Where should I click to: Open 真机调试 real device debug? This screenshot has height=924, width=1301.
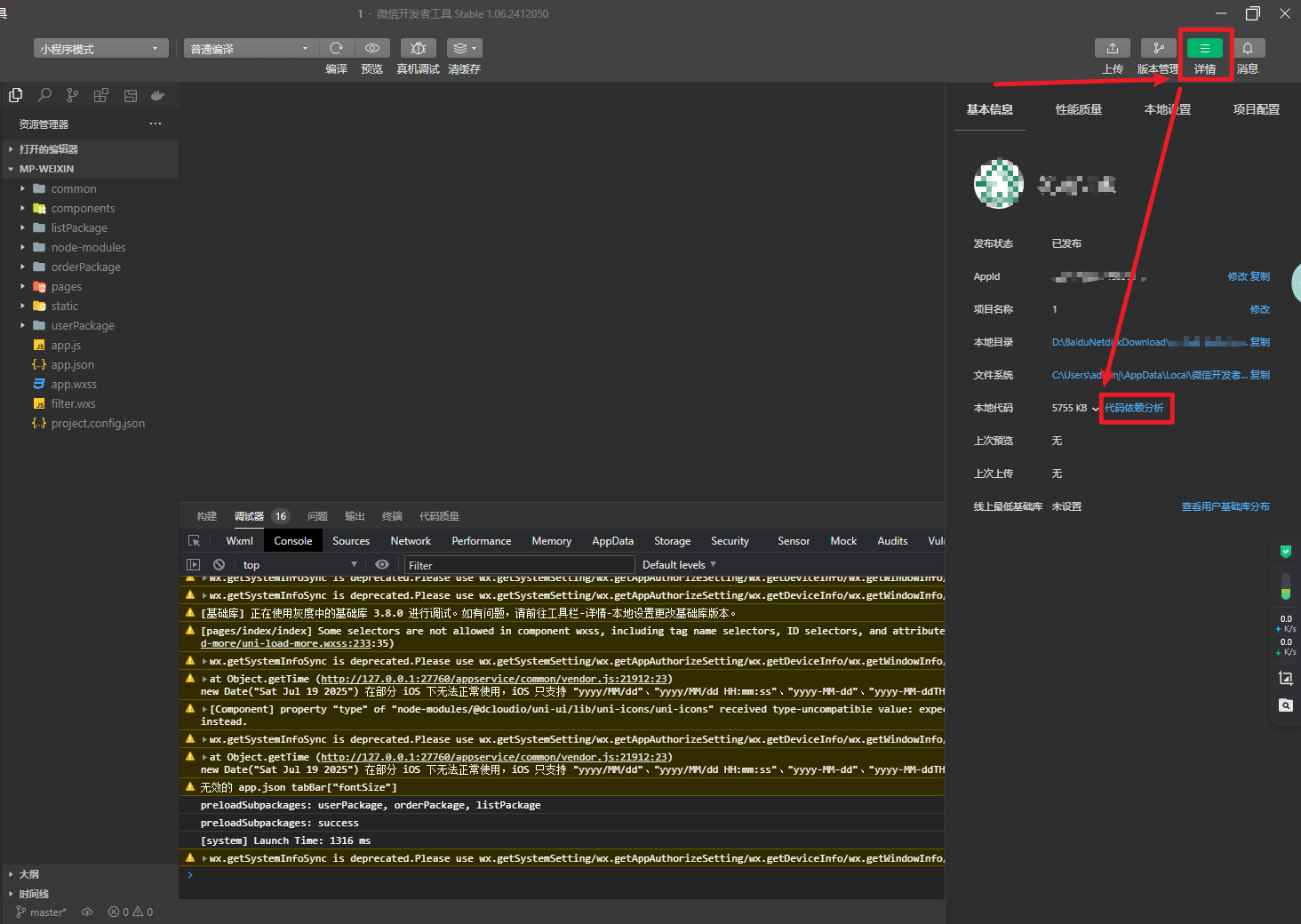pos(419,48)
